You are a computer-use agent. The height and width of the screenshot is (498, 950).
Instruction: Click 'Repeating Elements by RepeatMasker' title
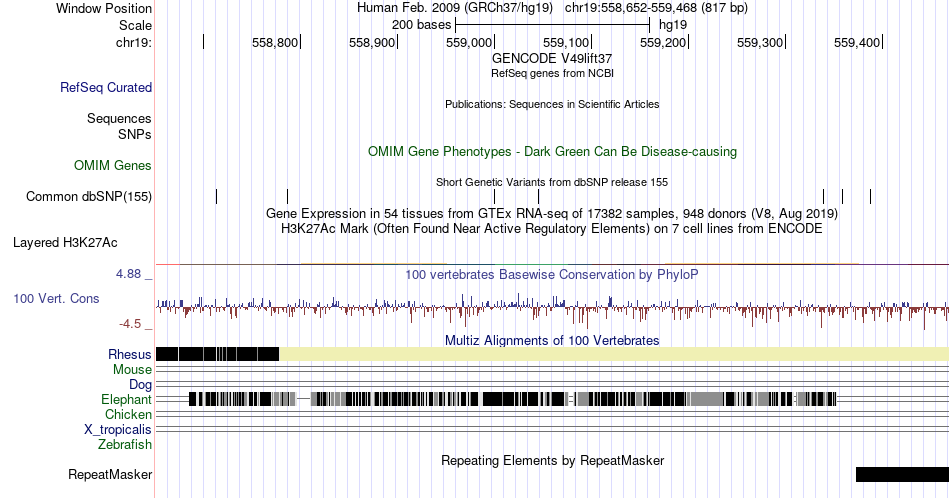553,460
